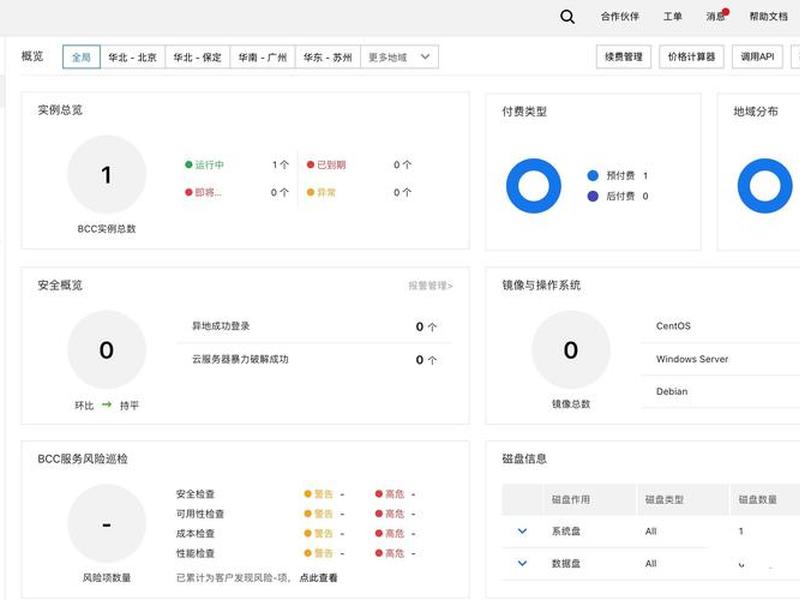Screen dimensions: 800x600
Task: Click the 云服务器暴力破解成功 row
Action: point(314,360)
